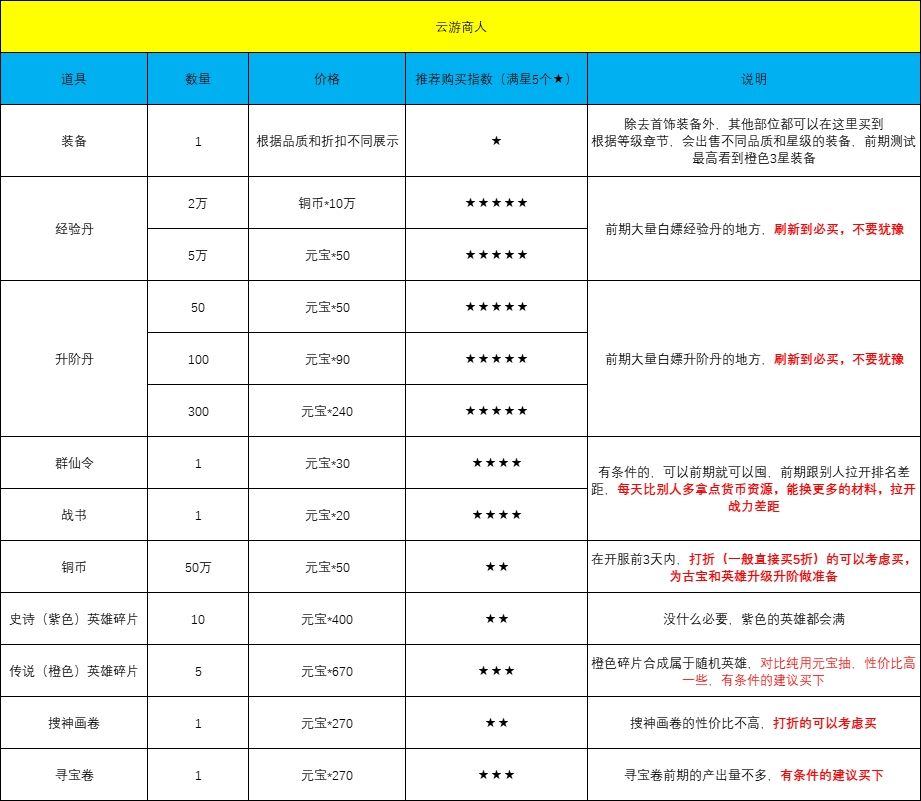Click the 价格 column header
This screenshot has width=921, height=801.
[x=327, y=79]
